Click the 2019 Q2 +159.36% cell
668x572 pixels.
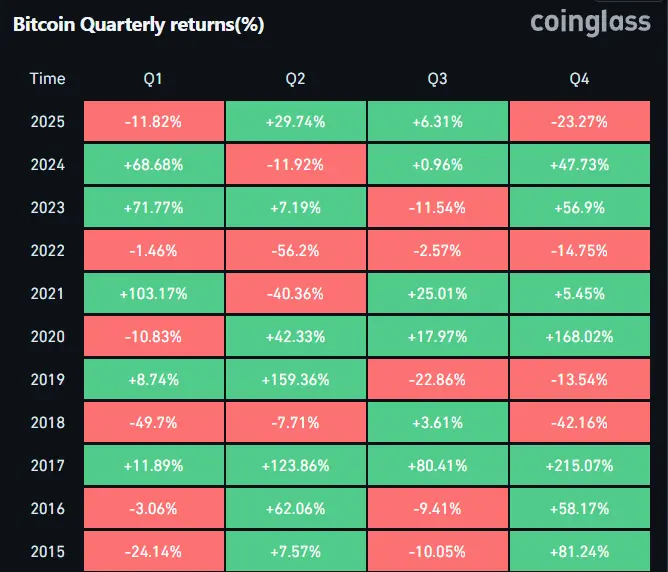click(296, 379)
